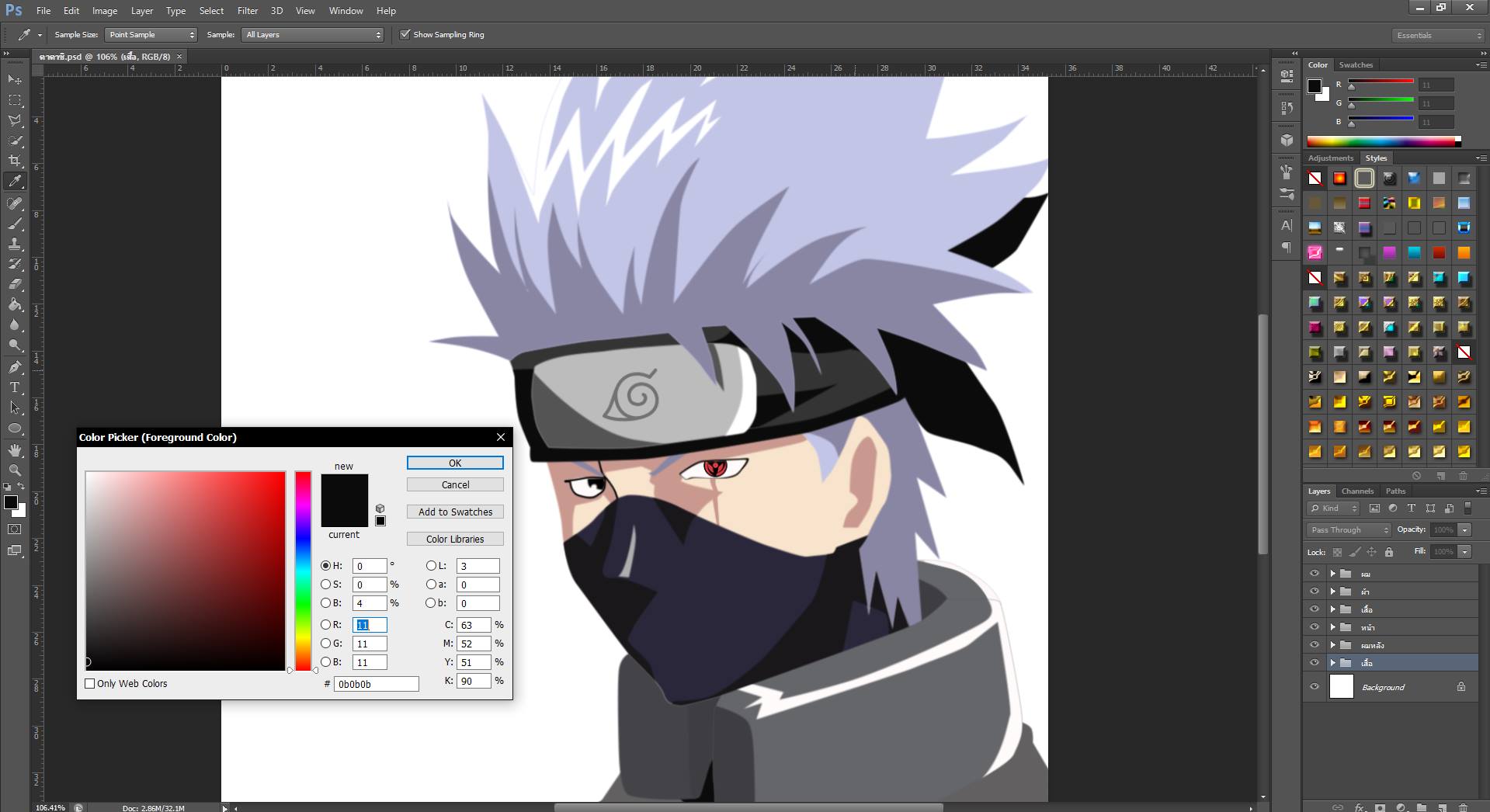Select the Dodge tool
Screen dimensions: 1490x812
[15, 345]
